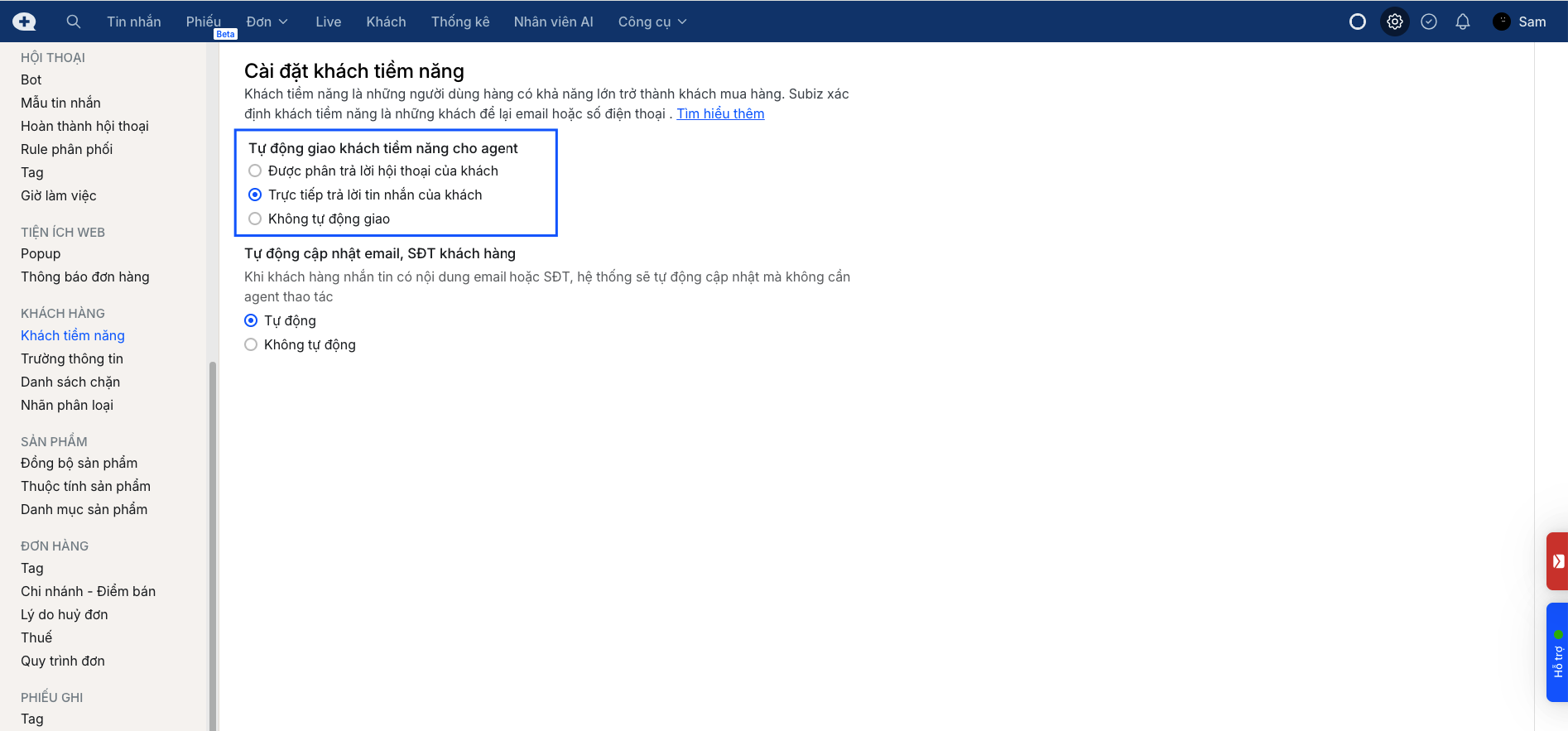Screen dimensions: 1568x731
Task: Click the Subiz logo icon
Action: pos(24,22)
